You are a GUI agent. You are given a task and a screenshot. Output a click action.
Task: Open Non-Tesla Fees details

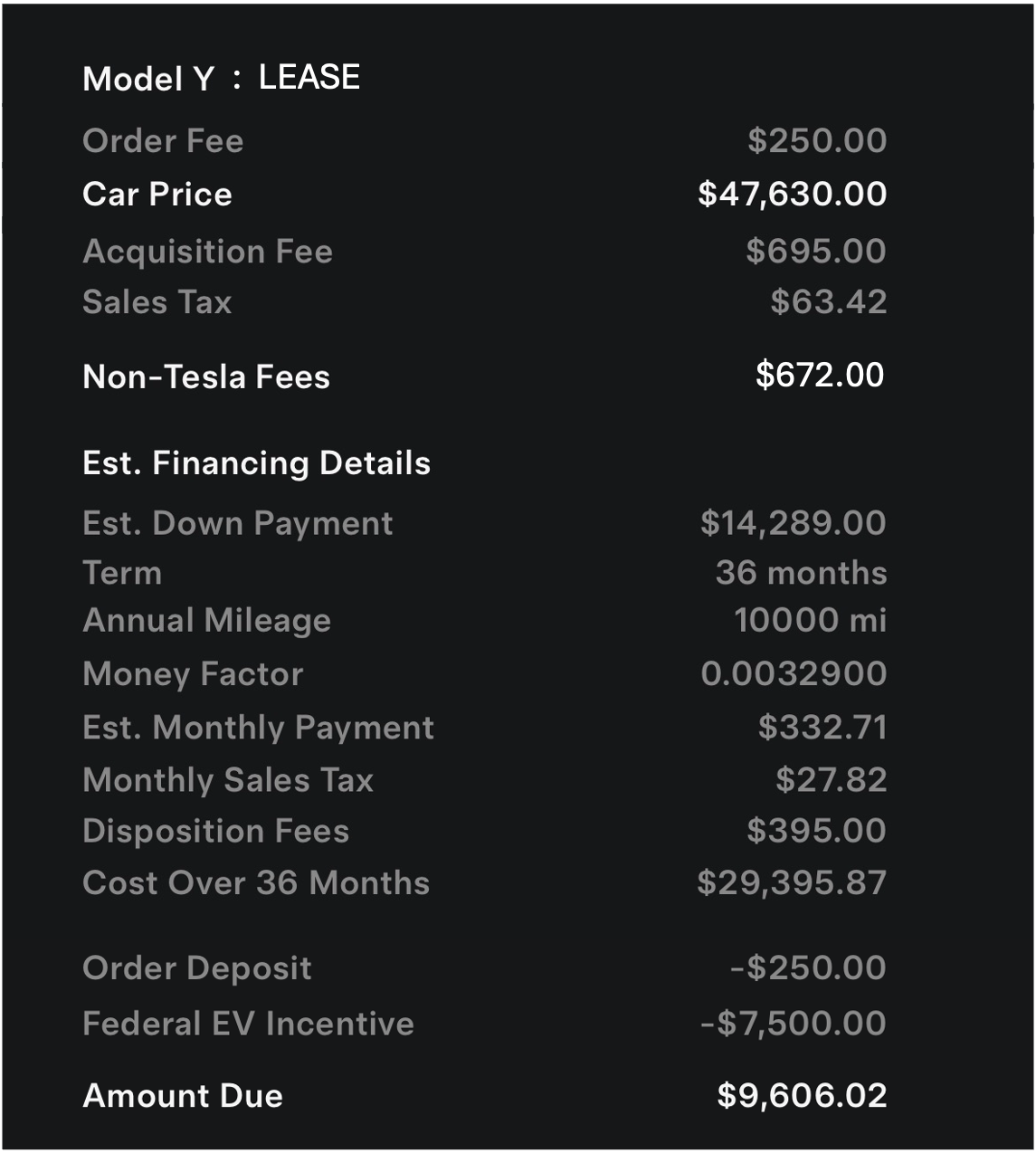[x=206, y=376]
